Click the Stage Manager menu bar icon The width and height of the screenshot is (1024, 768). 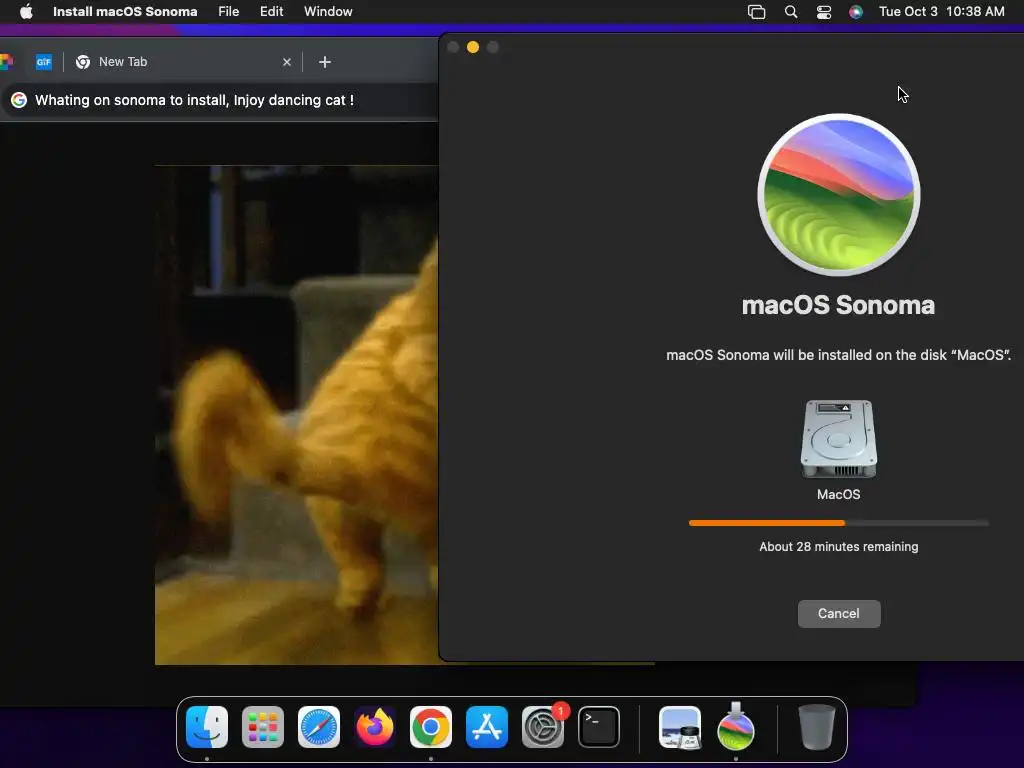point(756,11)
